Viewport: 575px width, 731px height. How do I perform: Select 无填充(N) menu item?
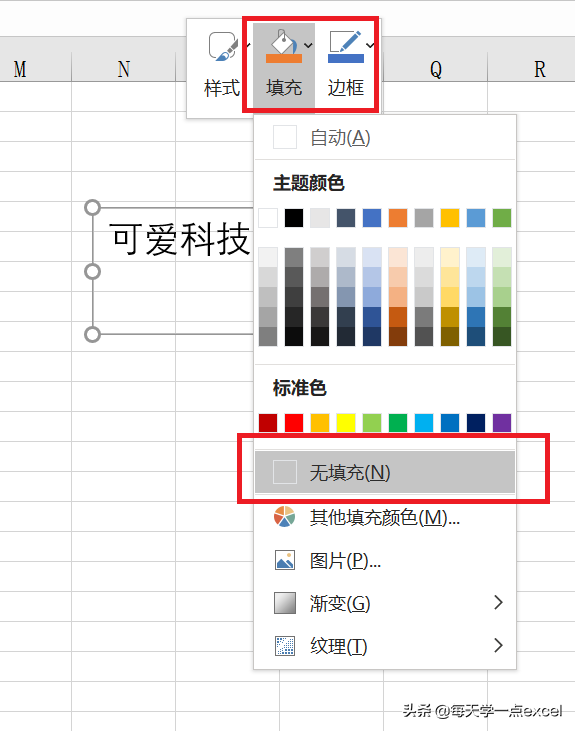tap(385, 472)
